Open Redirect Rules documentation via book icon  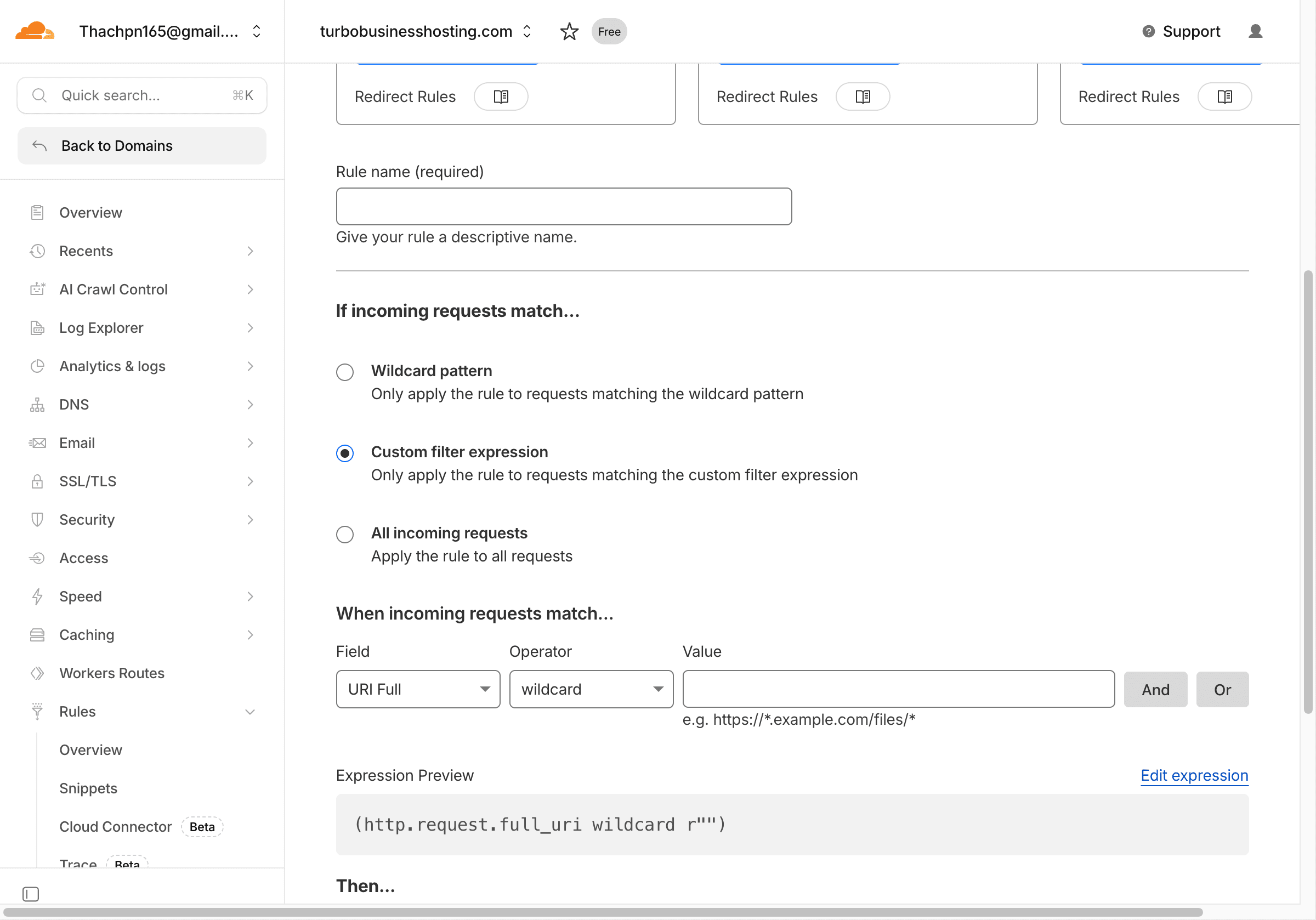(501, 96)
